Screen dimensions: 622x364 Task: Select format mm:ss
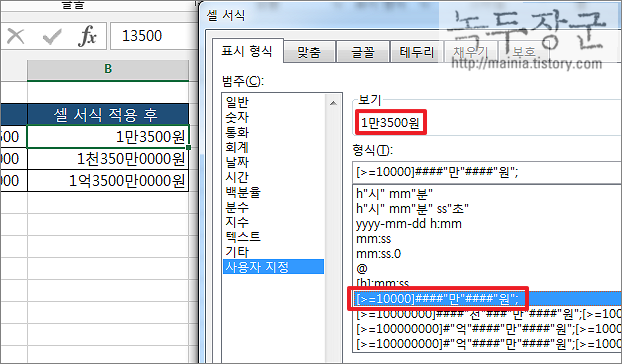(x=487, y=239)
